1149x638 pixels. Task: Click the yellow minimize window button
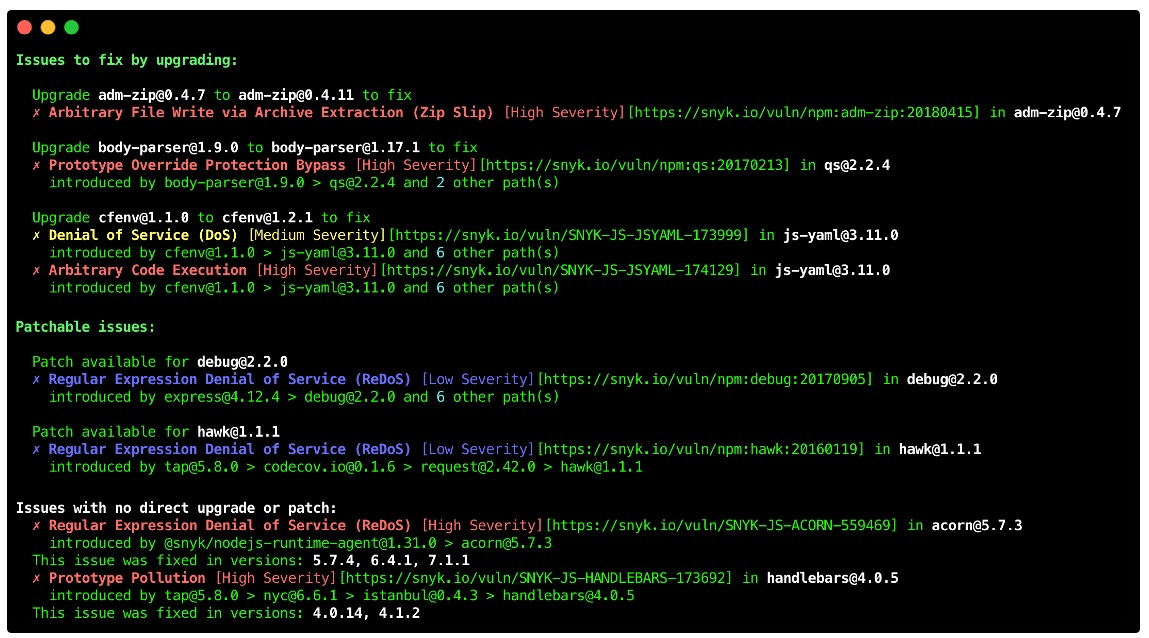48,28
